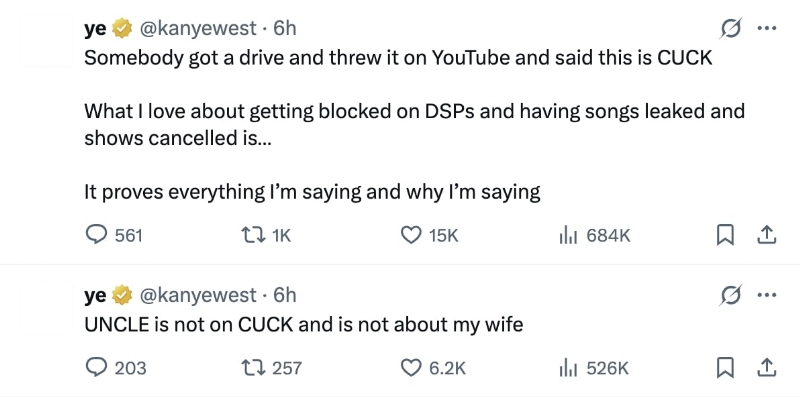The image size is (800, 397).
Task: Click the Grok icon on first tweet
Action: click(730, 28)
